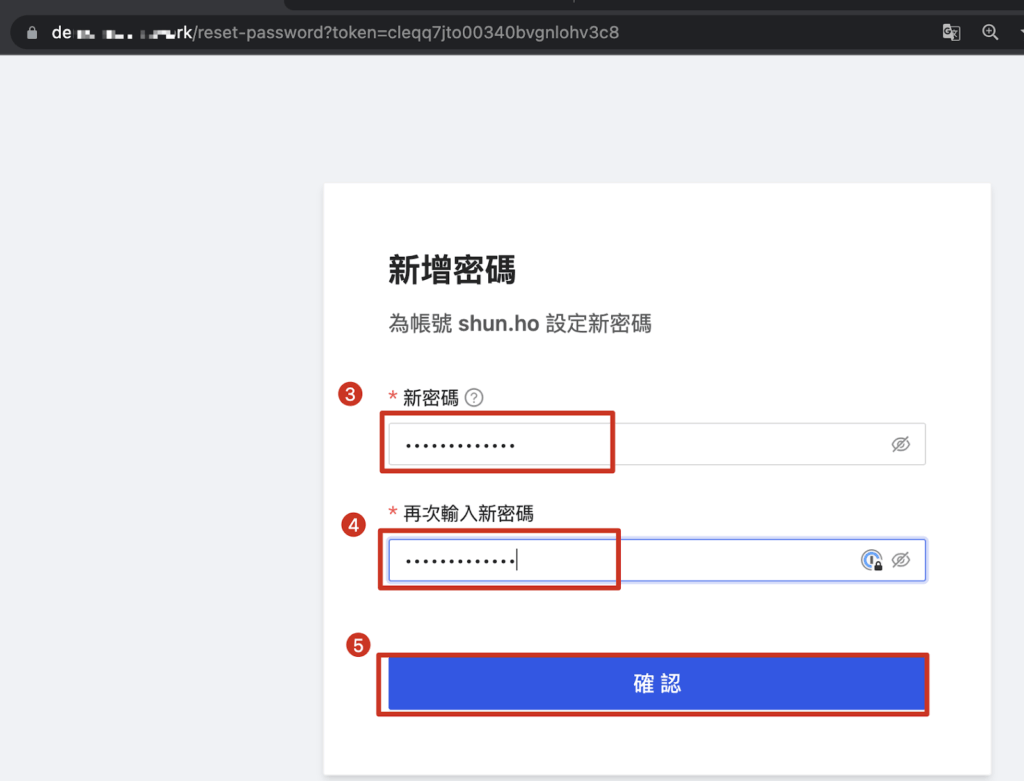This screenshot has height=781, width=1024.
Task: Click the 新密碼 field label
Action: click(x=430, y=398)
